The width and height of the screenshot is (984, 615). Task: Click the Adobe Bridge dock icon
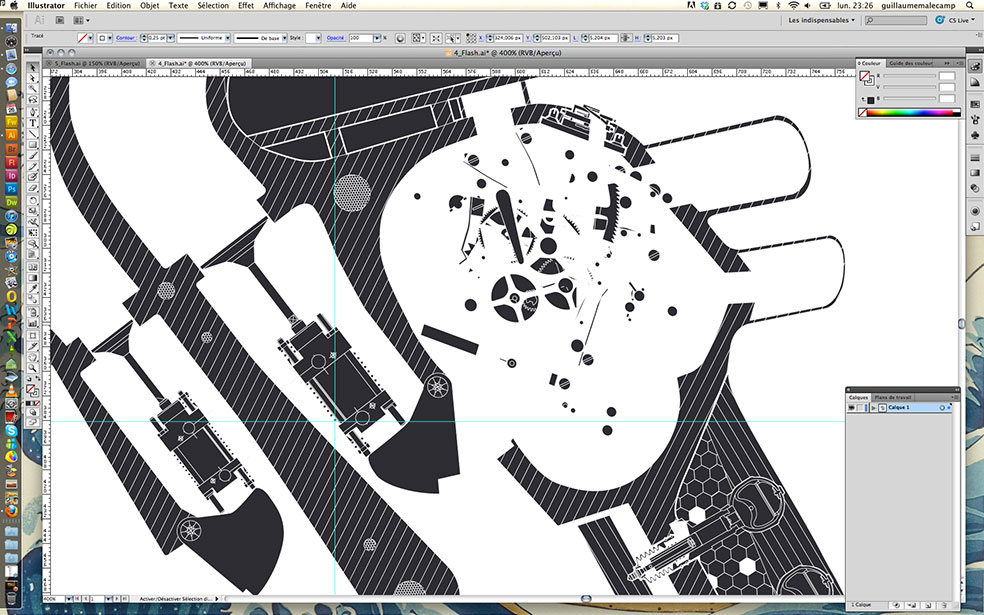coord(11,148)
